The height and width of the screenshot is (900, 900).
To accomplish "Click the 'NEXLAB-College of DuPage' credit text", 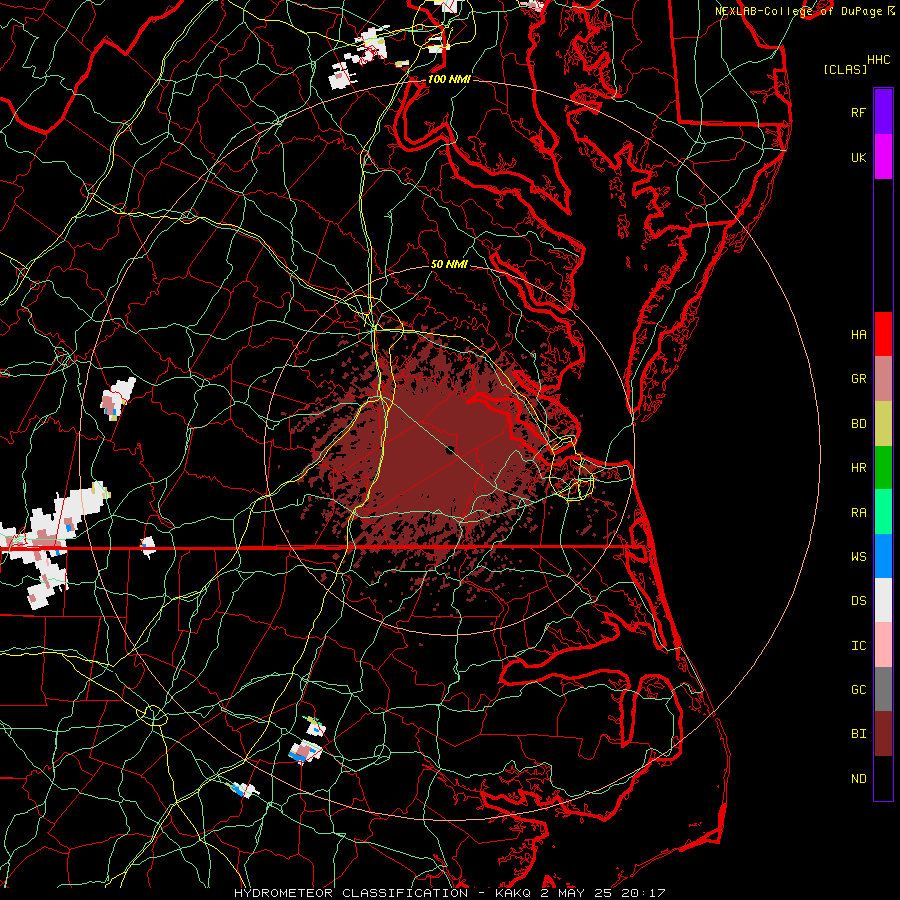I will 798,11.
